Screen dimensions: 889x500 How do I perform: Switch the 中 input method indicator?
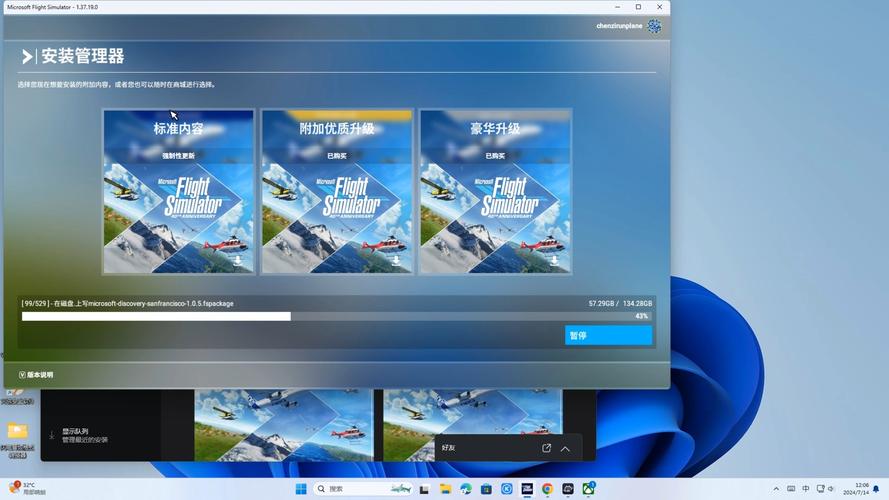pos(806,489)
